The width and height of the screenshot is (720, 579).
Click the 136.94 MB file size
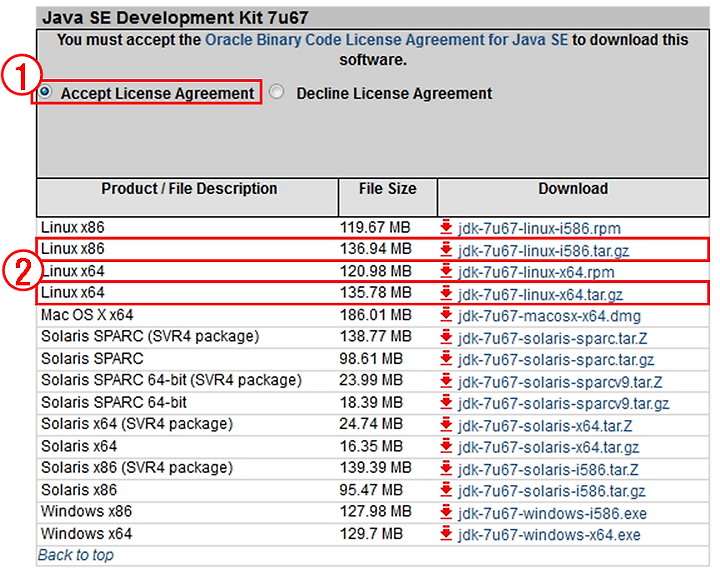pyautogui.click(x=376, y=249)
